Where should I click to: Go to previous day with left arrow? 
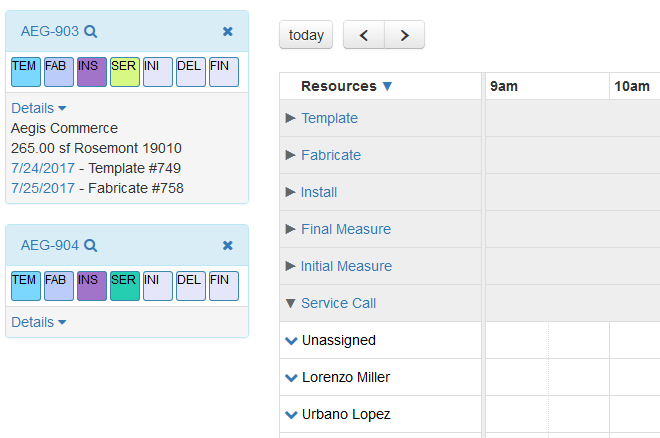pos(364,35)
